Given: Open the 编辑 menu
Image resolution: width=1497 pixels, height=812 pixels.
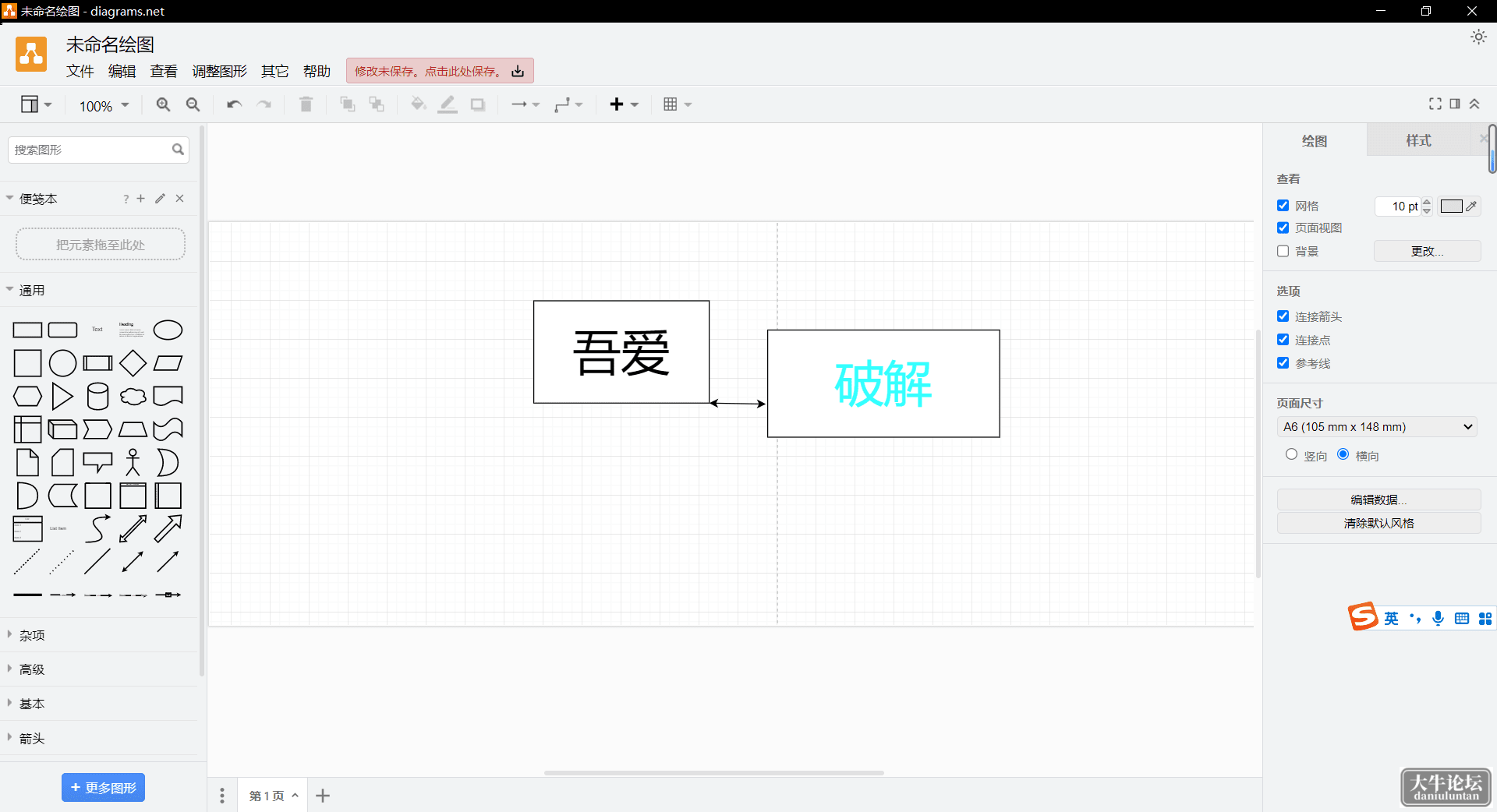Looking at the screenshot, I should [122, 71].
